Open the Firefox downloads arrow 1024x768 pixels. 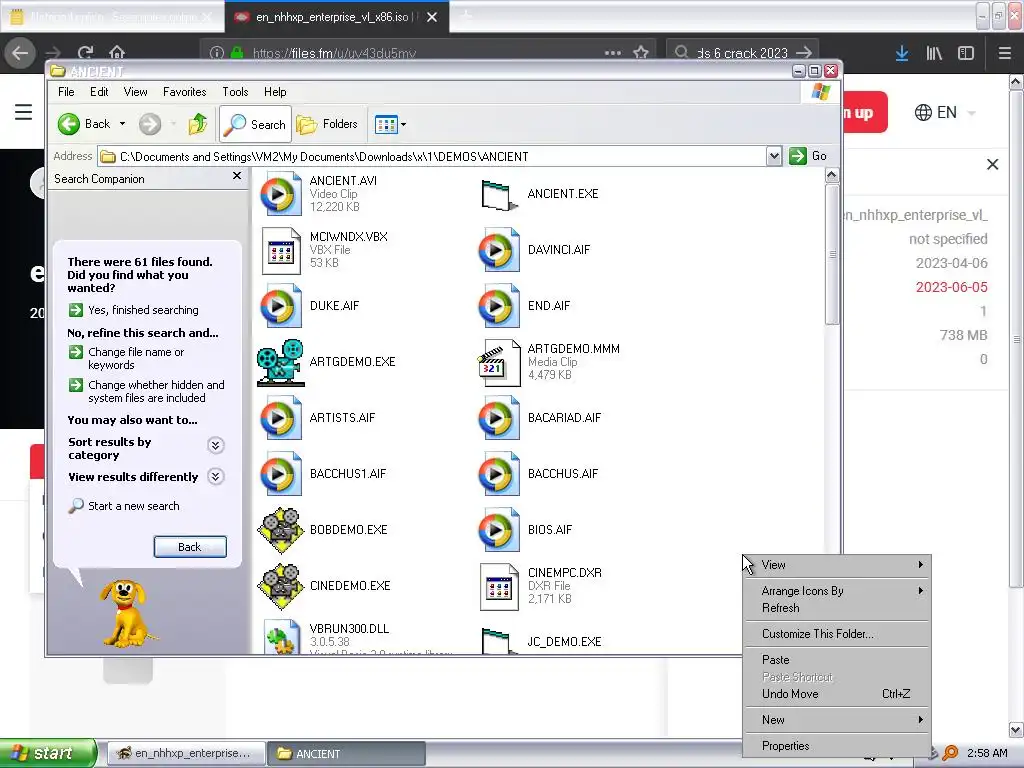pos(902,53)
